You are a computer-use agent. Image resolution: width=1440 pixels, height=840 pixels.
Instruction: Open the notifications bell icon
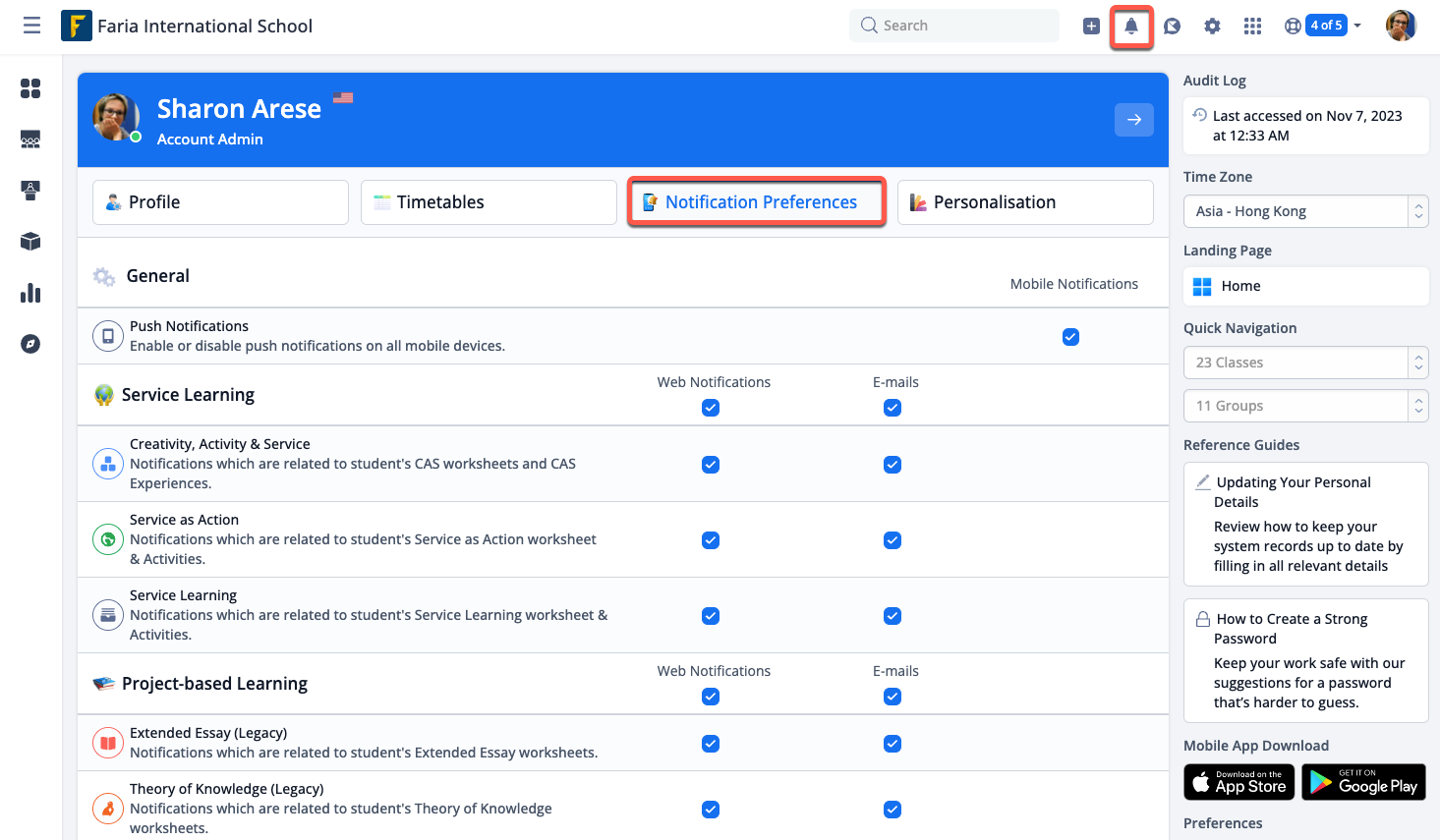[x=1131, y=27]
